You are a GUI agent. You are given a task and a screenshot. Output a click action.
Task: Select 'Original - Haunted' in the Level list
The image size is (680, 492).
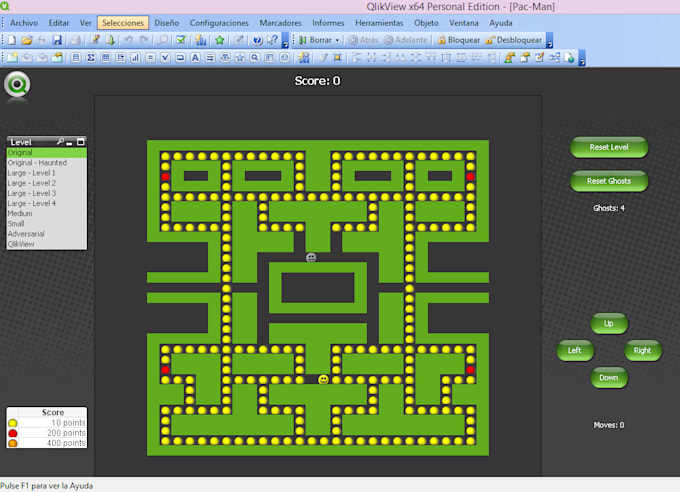point(46,163)
